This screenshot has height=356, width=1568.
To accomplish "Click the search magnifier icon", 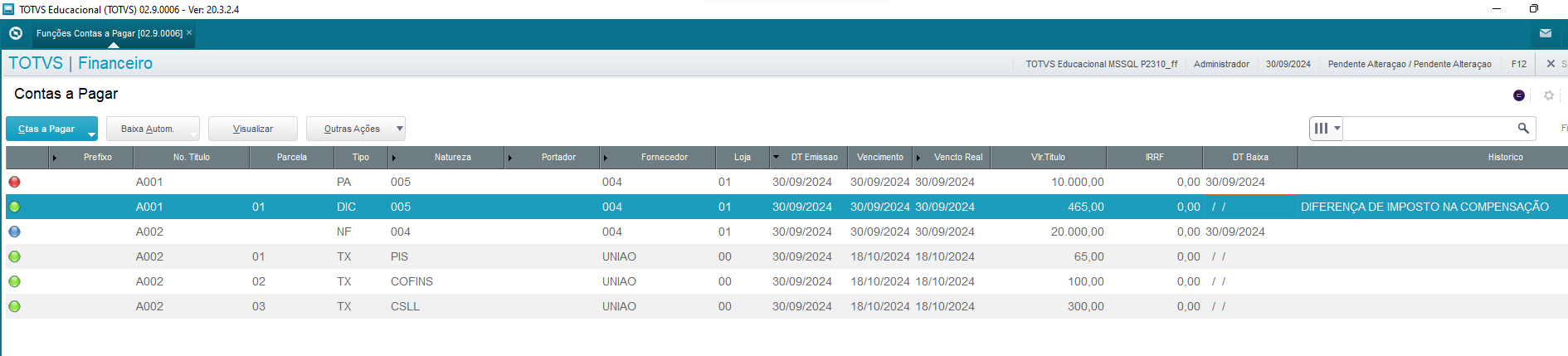I will 1523,128.
